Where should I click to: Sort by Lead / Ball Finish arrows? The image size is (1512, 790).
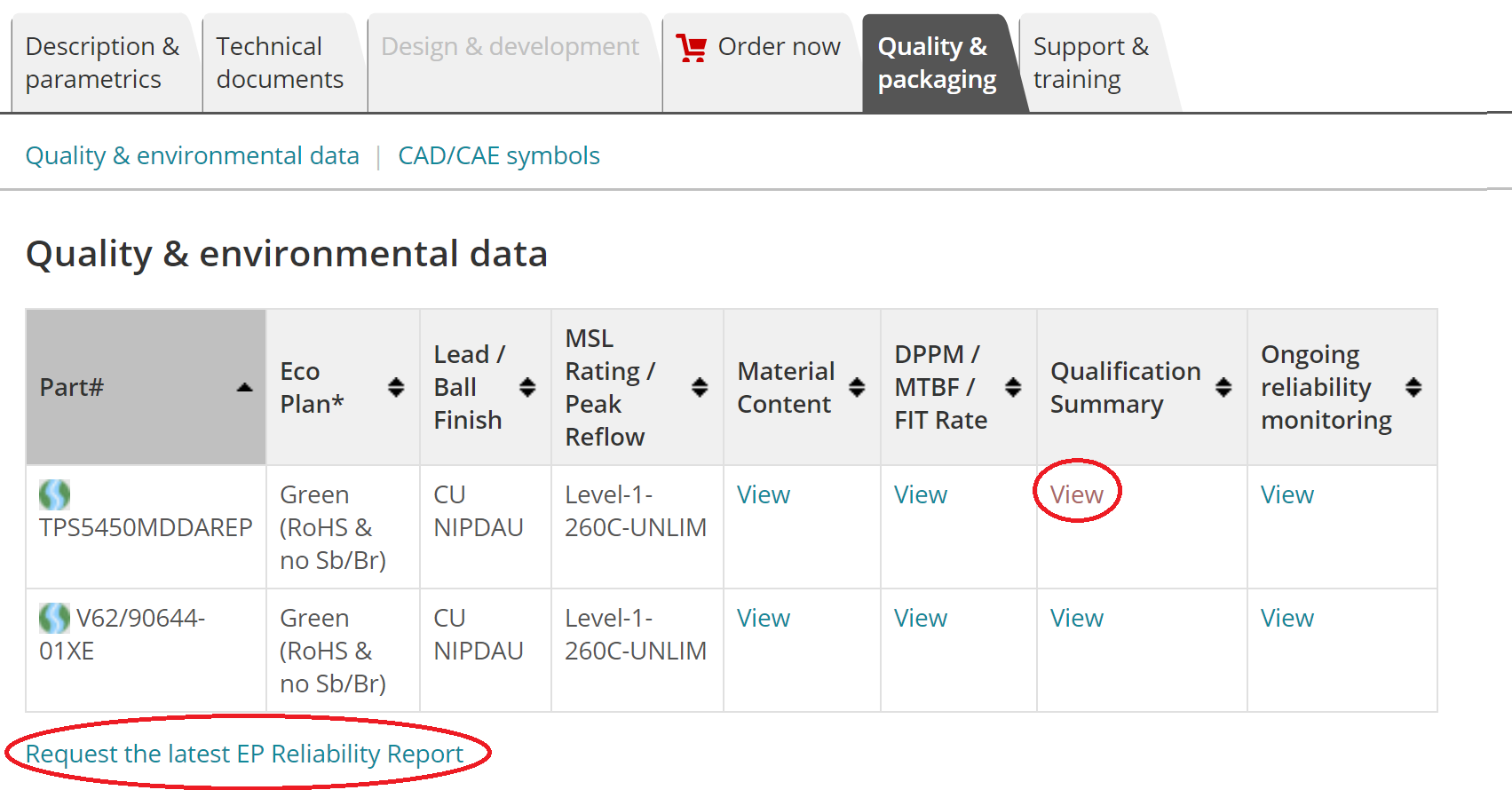point(527,387)
